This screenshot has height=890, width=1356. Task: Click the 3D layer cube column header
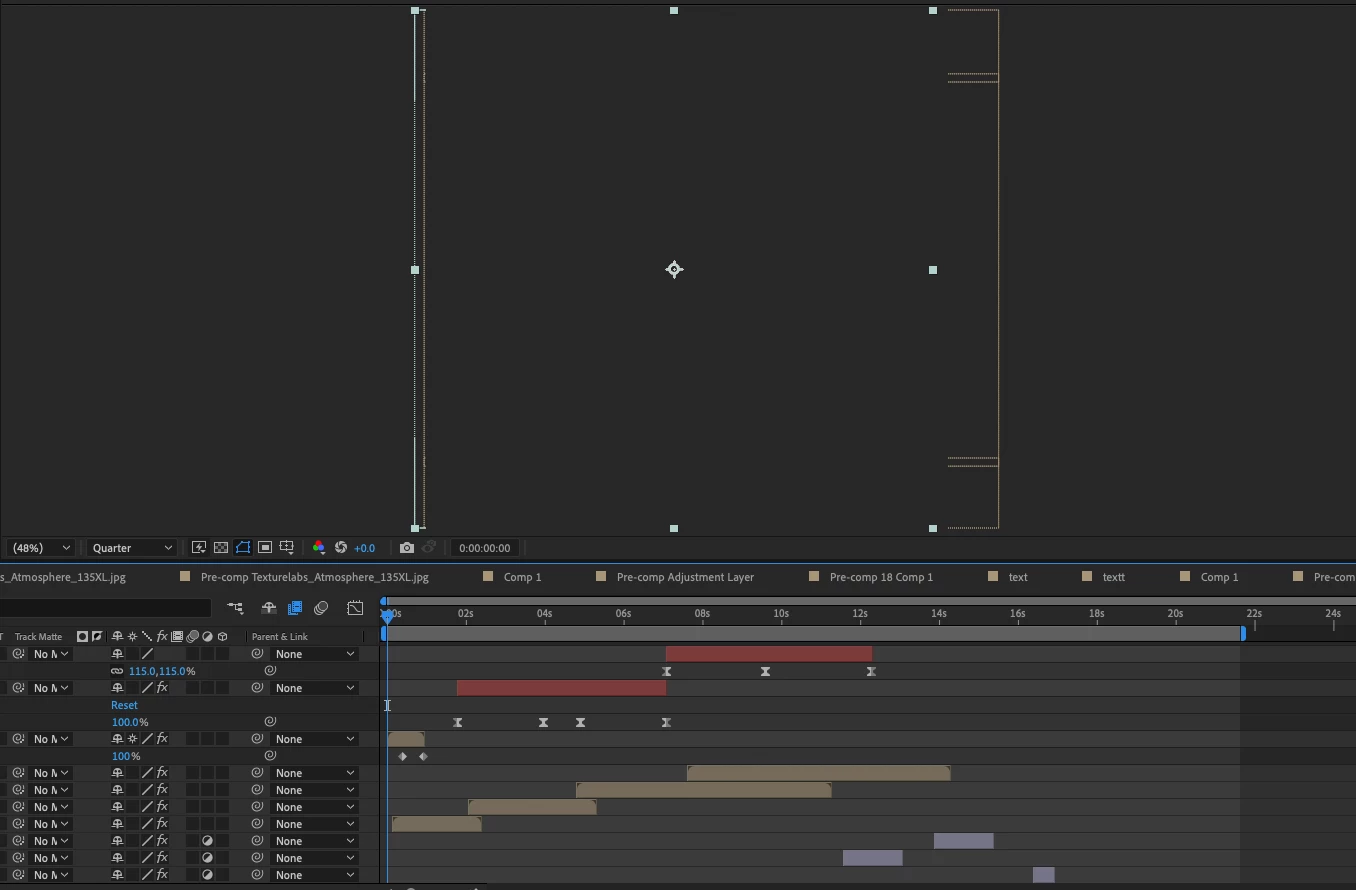[x=222, y=637]
